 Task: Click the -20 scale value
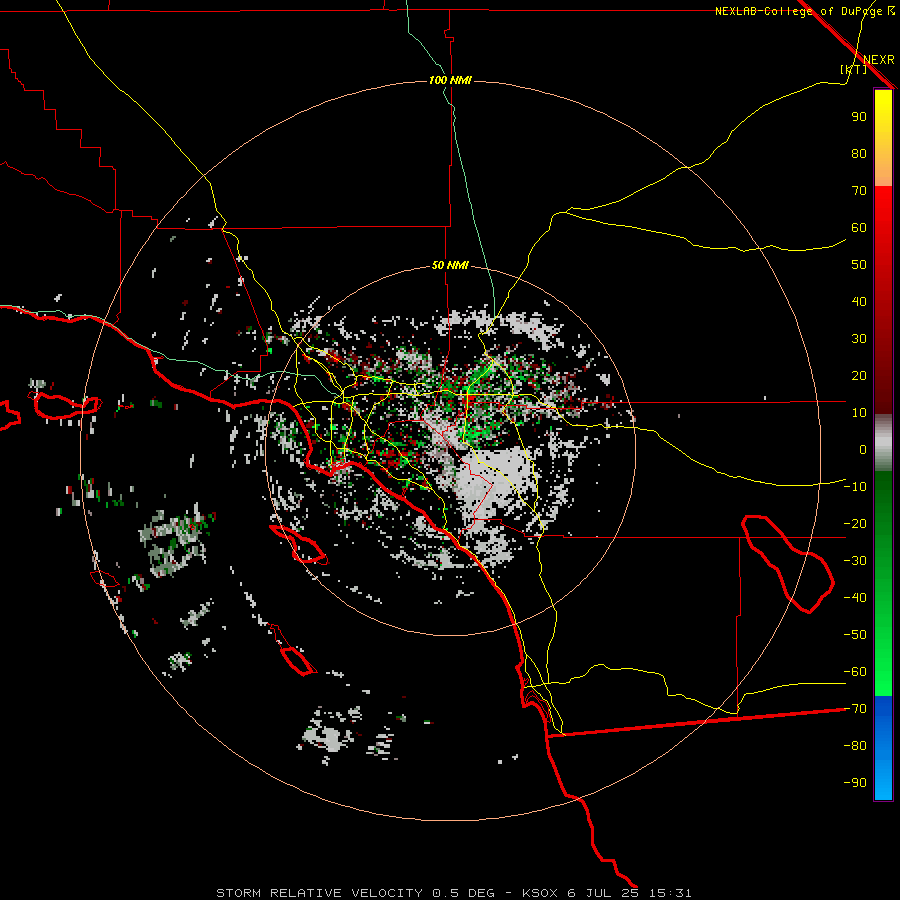pyautogui.click(x=855, y=524)
